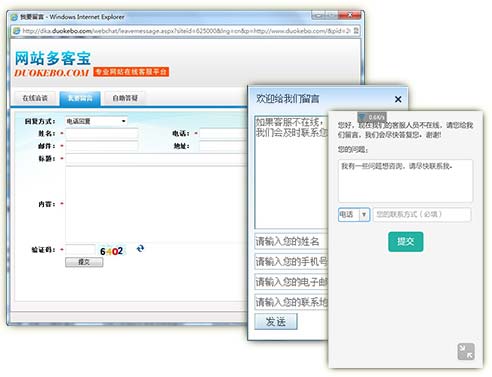Viewport: 492px width, 377px height.
Task: Switch to the 在线会谈 tab
Action: tap(35, 98)
